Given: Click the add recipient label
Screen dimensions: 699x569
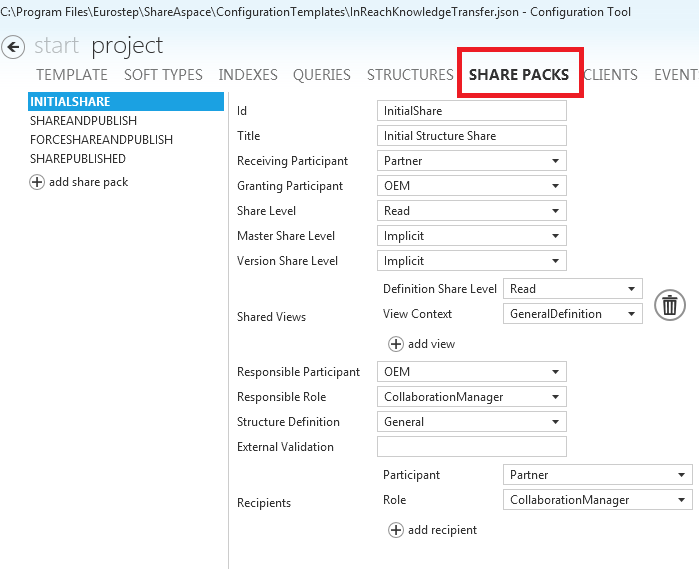Looking at the screenshot, I should [x=442, y=530].
